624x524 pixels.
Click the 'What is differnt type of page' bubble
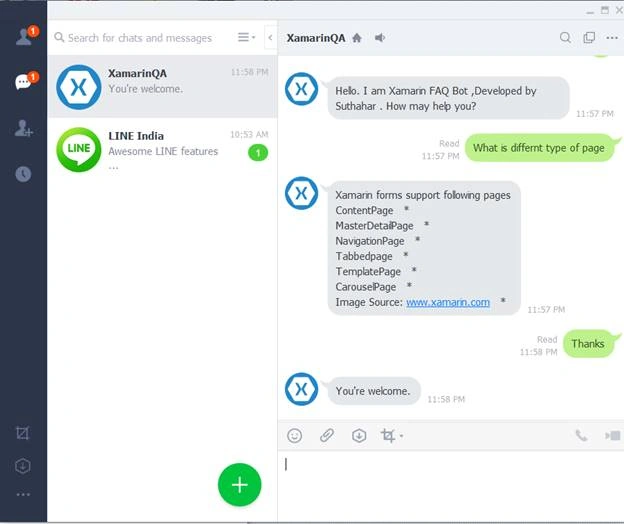pyautogui.click(x=542, y=148)
